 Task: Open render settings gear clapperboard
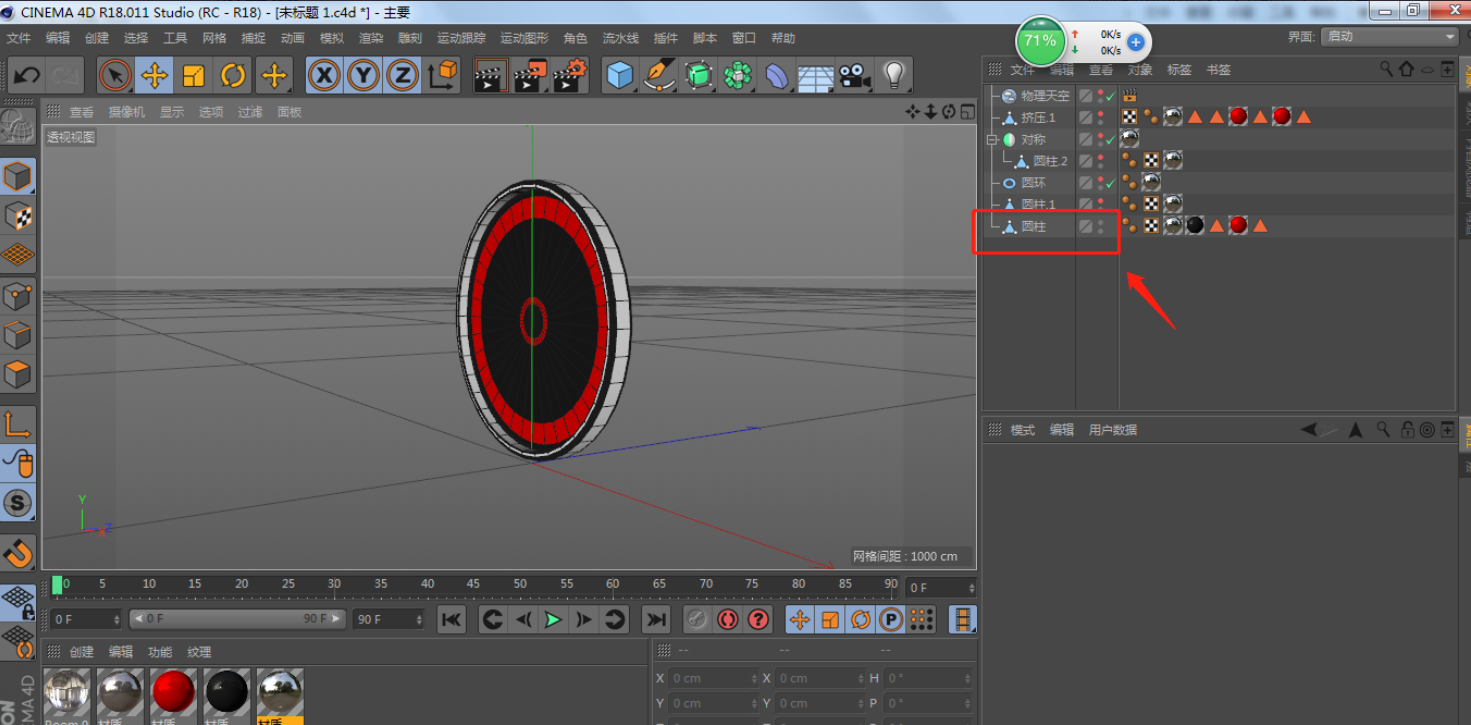(570, 75)
